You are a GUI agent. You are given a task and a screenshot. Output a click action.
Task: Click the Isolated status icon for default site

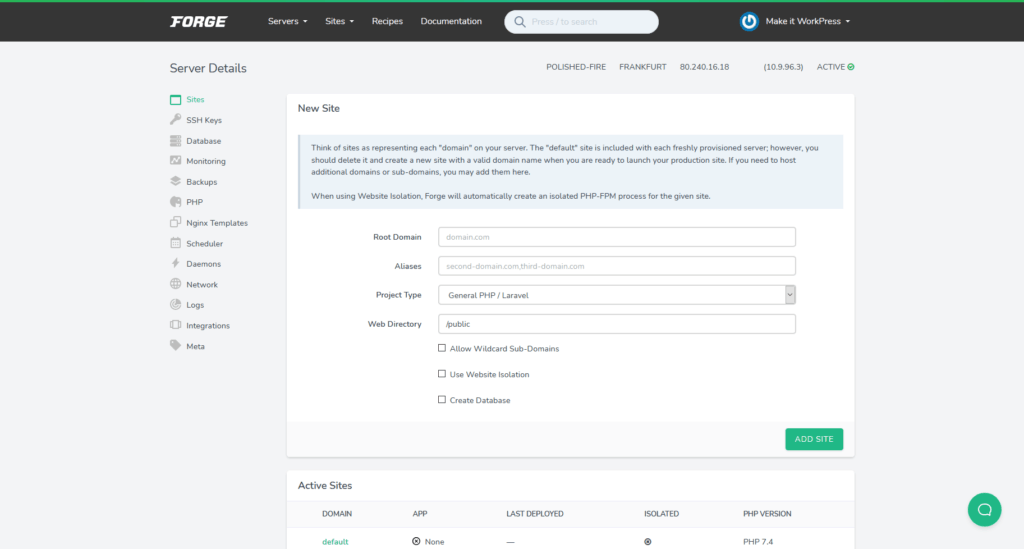647,542
